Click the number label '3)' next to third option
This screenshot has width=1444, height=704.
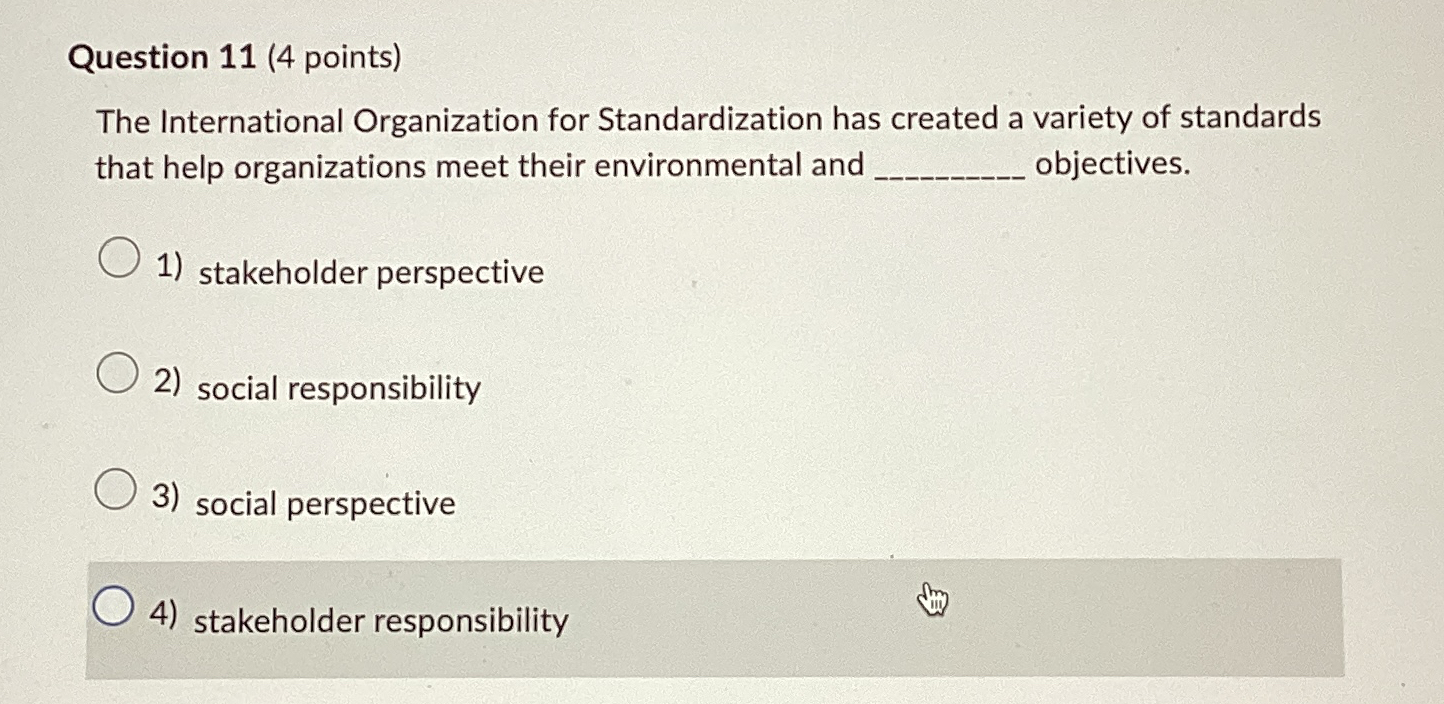[165, 495]
